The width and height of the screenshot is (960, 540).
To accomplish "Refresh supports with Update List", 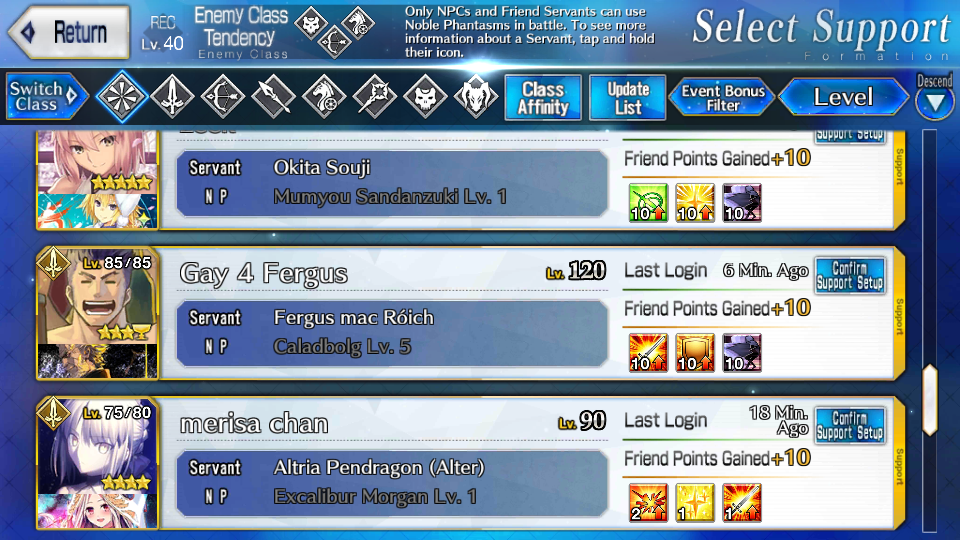I will coord(628,97).
